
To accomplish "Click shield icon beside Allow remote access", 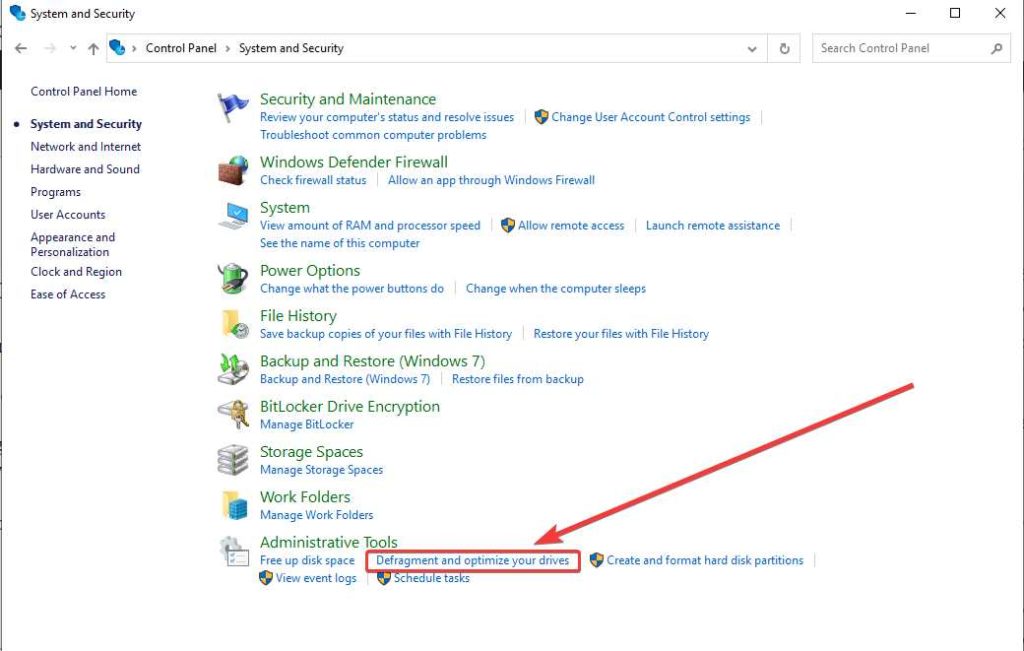I will click(x=507, y=225).
